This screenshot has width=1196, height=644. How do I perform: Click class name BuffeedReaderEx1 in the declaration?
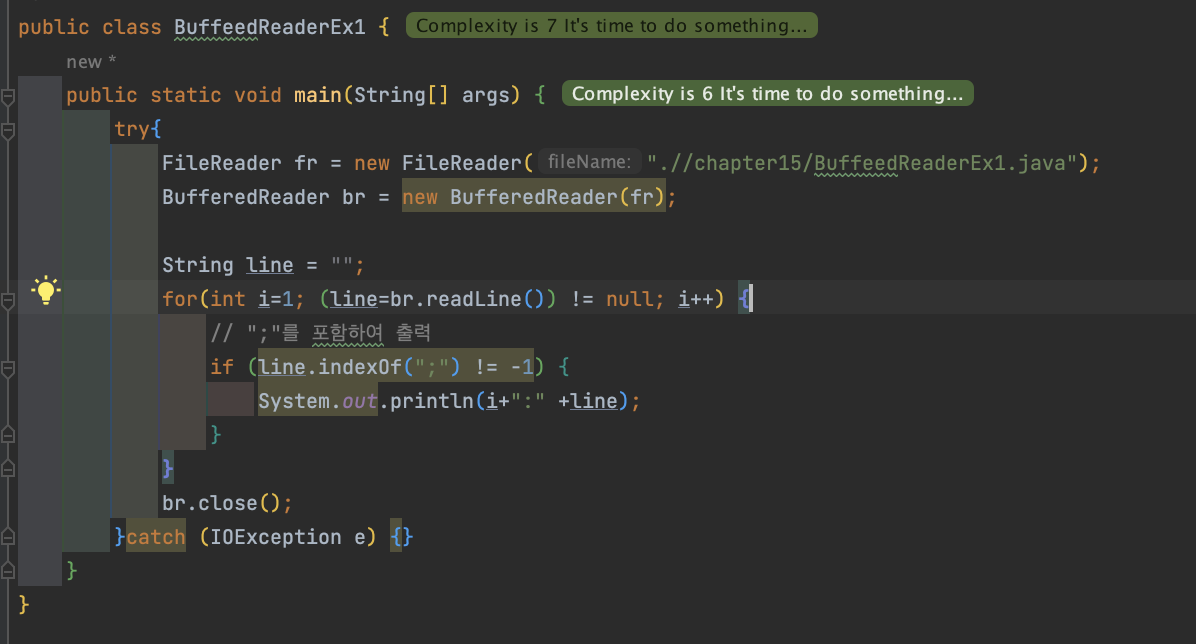[270, 27]
